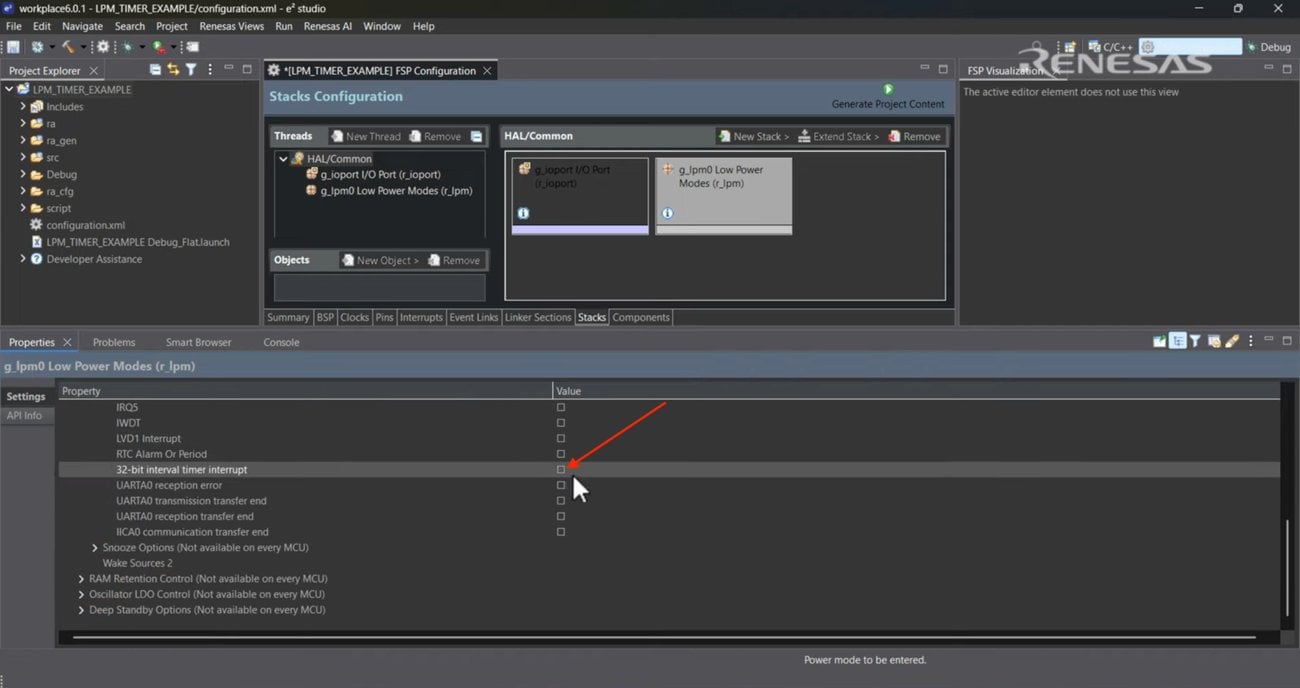Collapse HAL/Common in Threads list
The image size is (1300, 688).
[283, 158]
